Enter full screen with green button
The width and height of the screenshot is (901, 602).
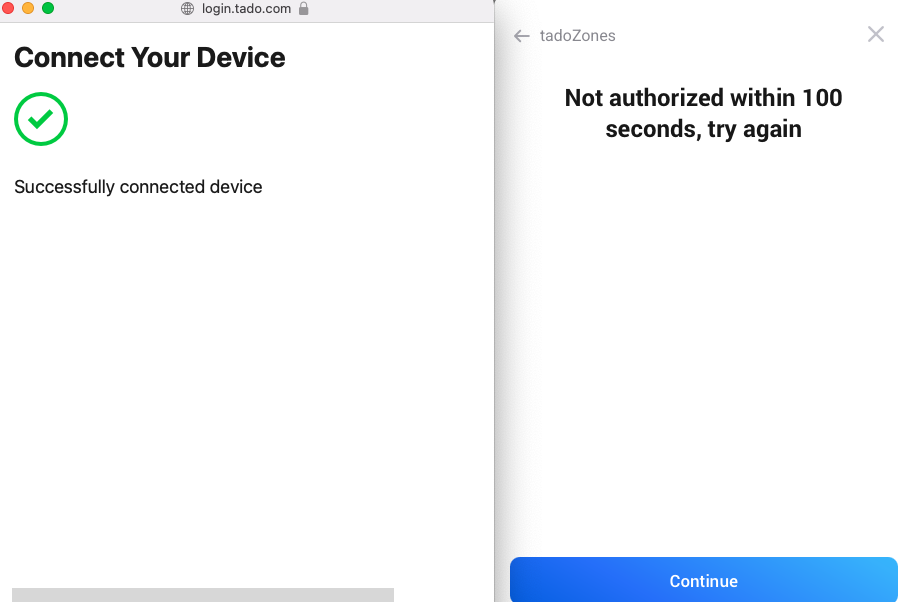[48, 8]
